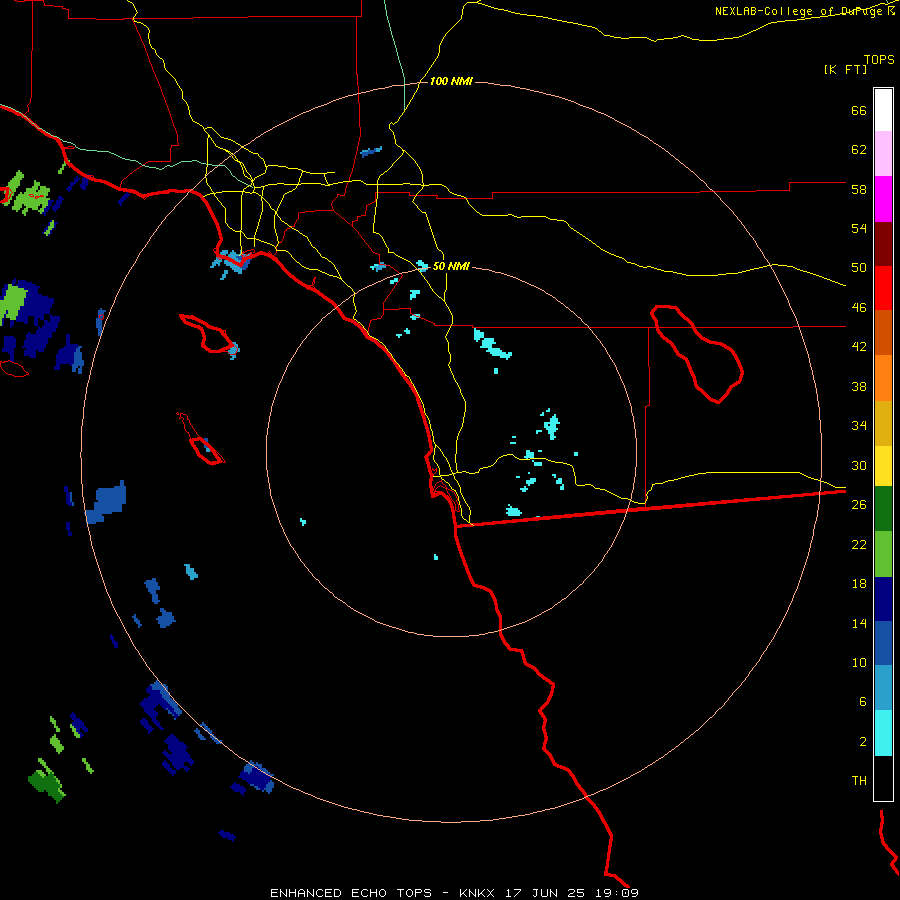
Task: Click the '50 NMI' range ring label
Action: [x=451, y=266]
